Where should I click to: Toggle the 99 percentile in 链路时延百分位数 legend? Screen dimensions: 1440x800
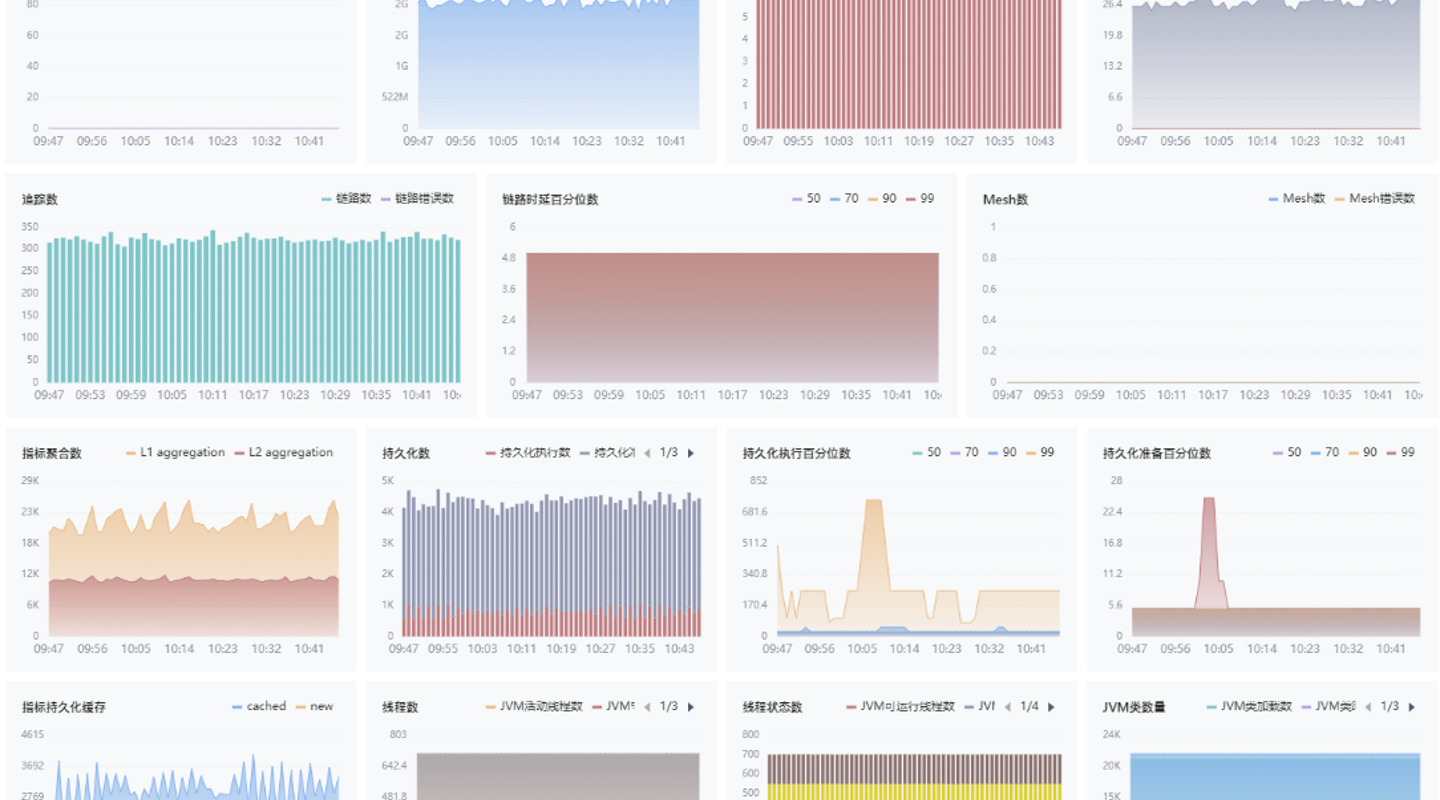[920, 199]
